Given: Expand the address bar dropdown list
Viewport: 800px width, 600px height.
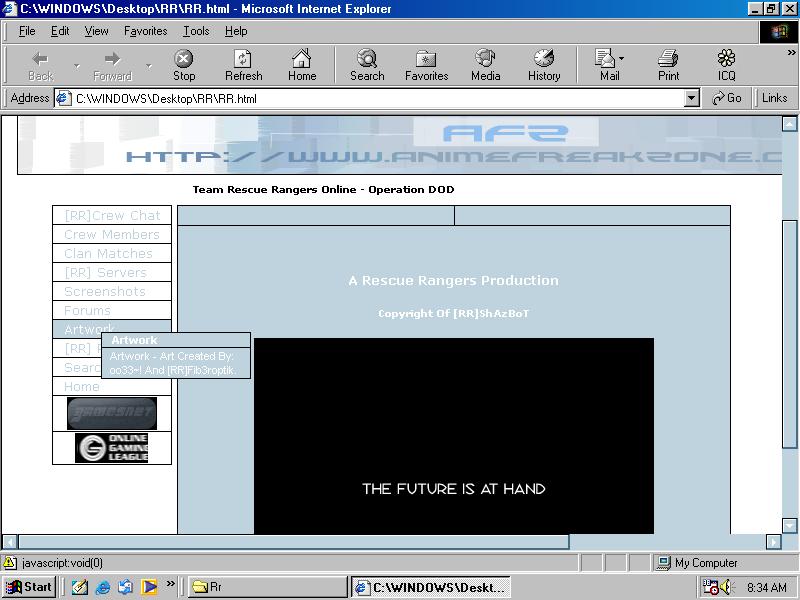Looking at the screenshot, I should (x=692, y=98).
